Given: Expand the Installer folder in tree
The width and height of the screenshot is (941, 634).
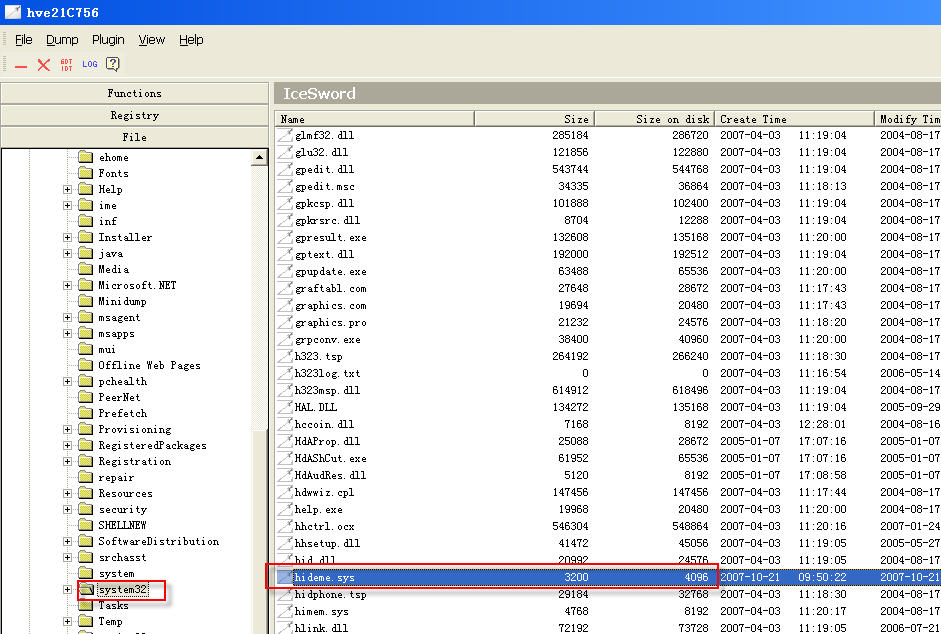Looking at the screenshot, I should [x=67, y=238].
